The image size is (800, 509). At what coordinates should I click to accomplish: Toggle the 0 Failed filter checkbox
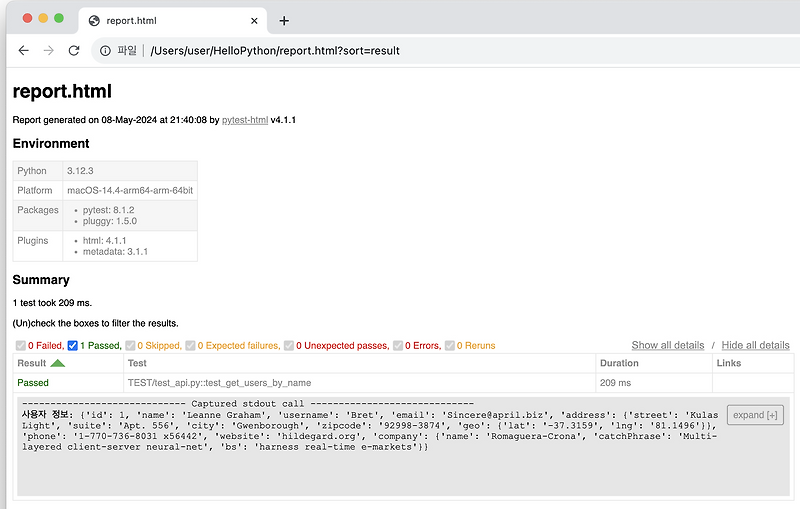[x=20, y=346]
